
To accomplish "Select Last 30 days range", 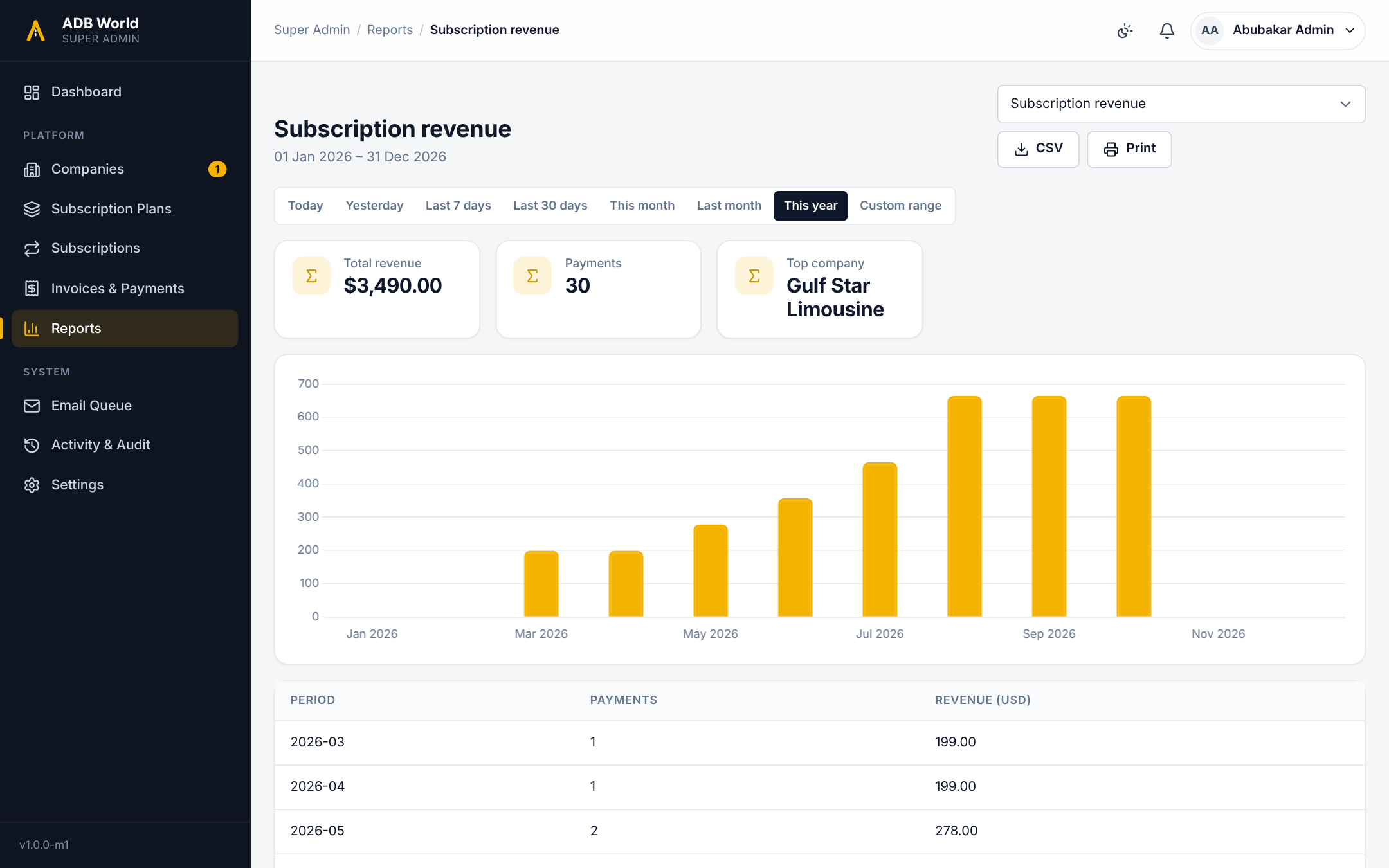I will (550, 206).
